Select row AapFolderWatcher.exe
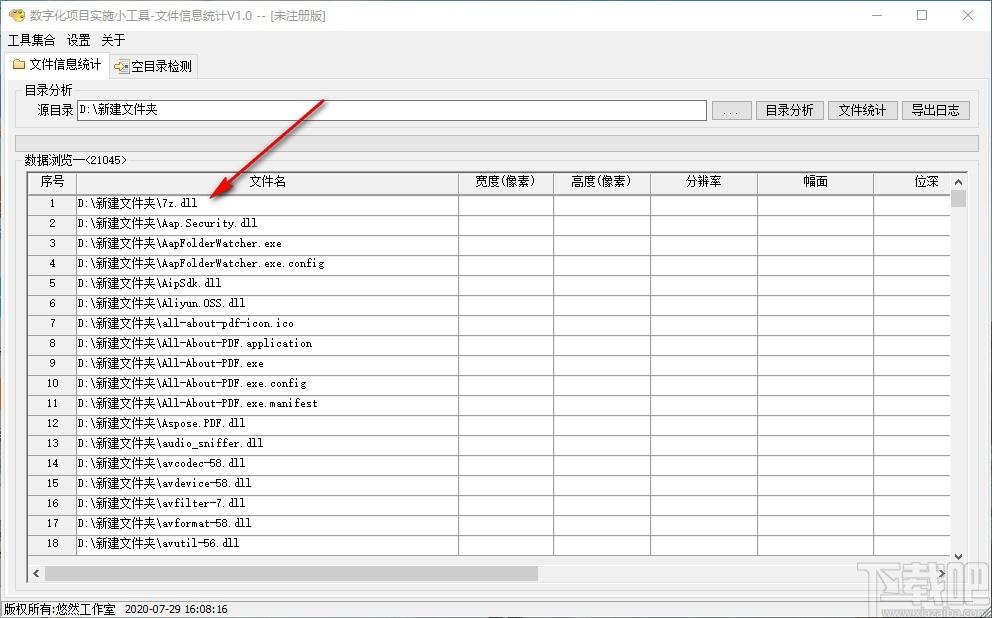The height and width of the screenshot is (618, 992). (489, 244)
